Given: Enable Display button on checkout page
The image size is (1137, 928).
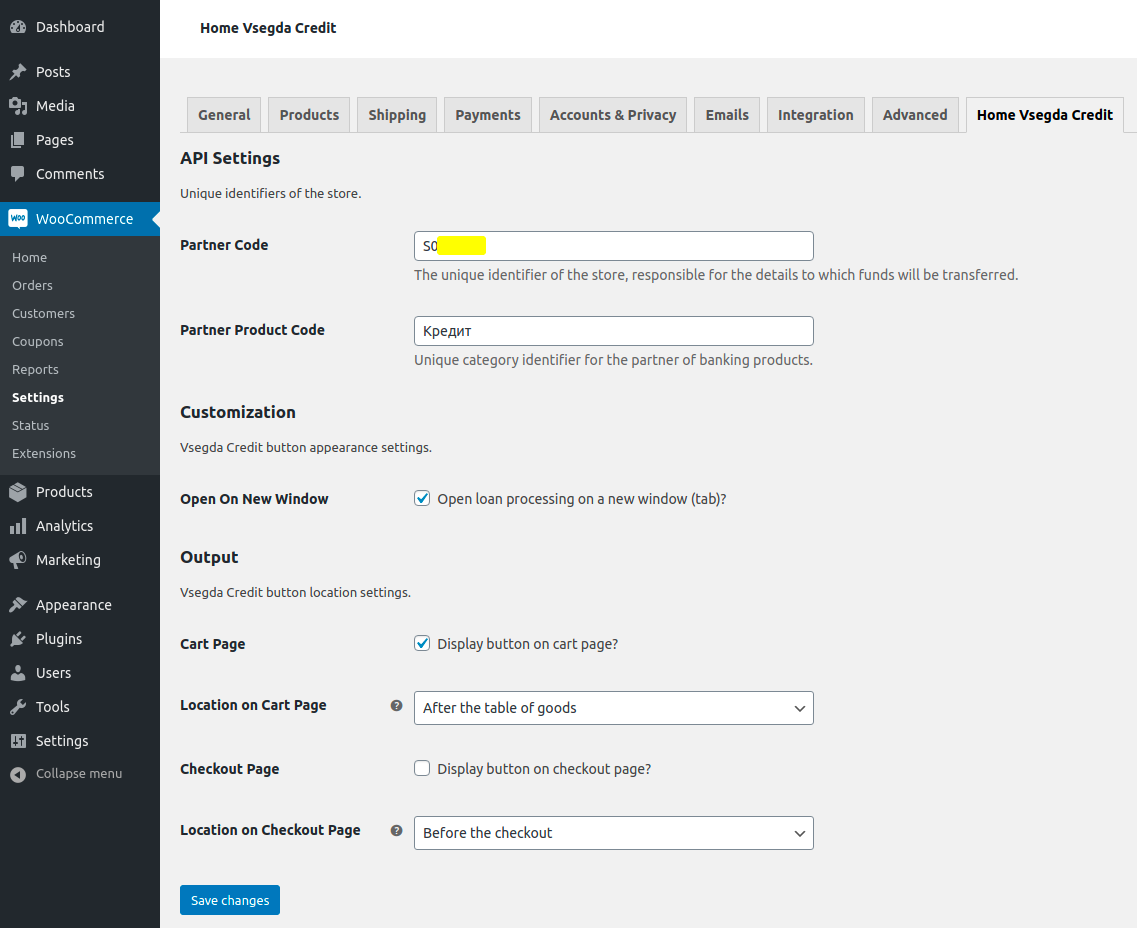Looking at the screenshot, I should tap(422, 768).
